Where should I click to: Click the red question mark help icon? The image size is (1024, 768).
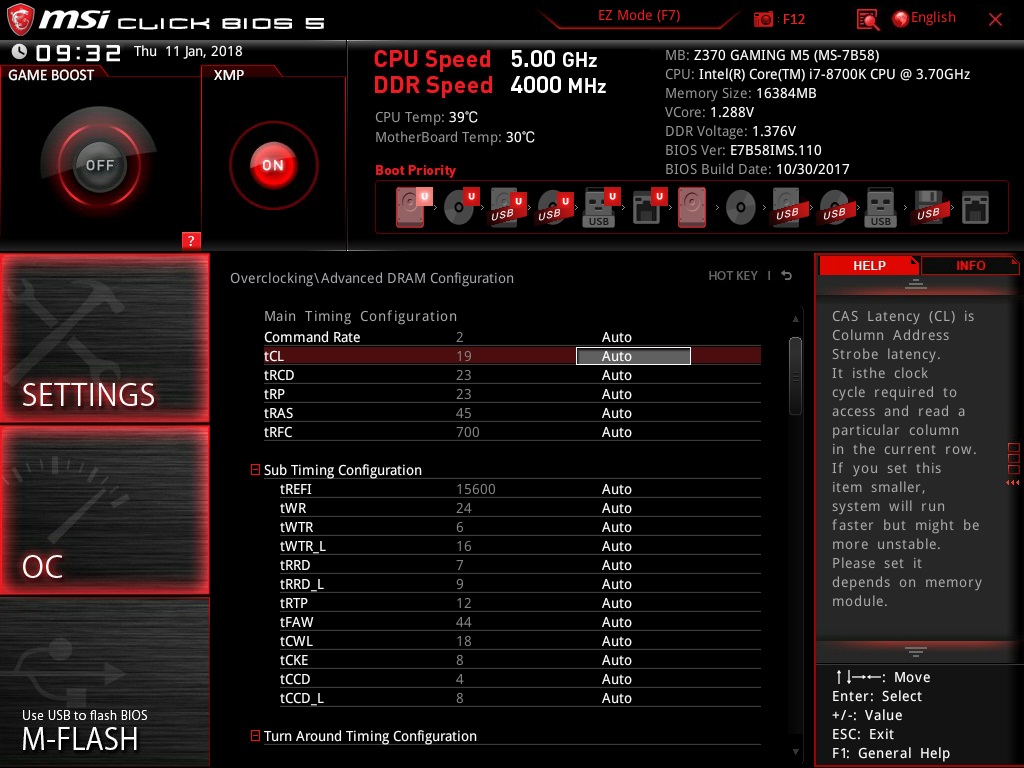click(191, 240)
